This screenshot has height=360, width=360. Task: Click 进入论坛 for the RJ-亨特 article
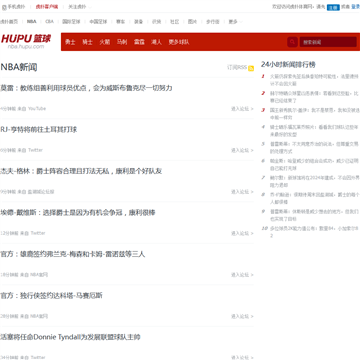[242, 150]
